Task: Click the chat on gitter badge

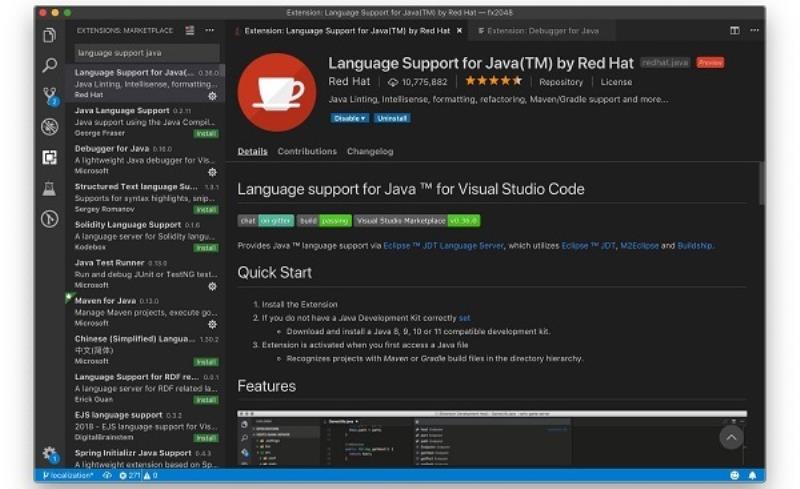Action: pyautogui.click(x=266, y=221)
